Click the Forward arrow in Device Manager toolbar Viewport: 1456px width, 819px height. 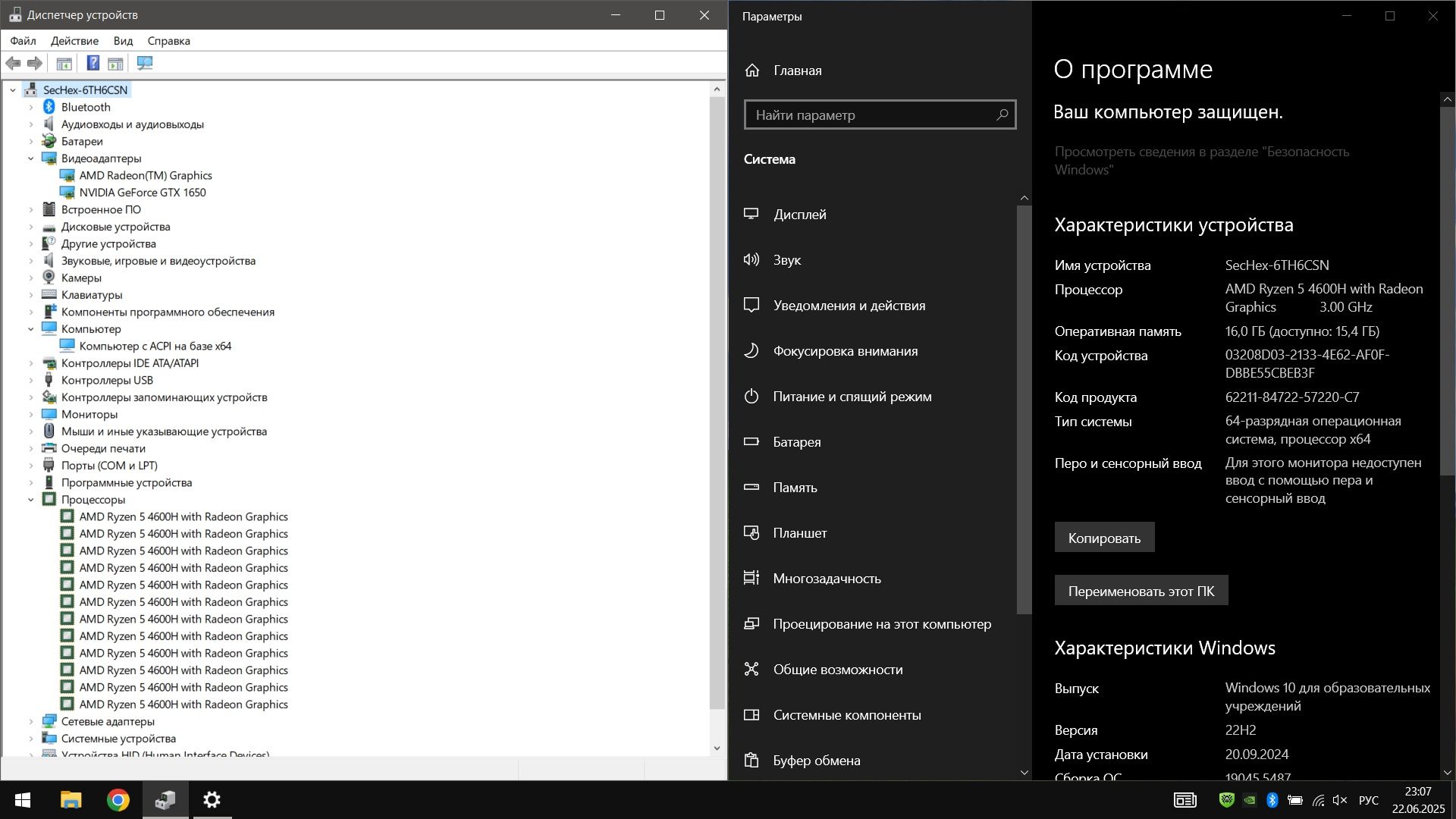(34, 63)
